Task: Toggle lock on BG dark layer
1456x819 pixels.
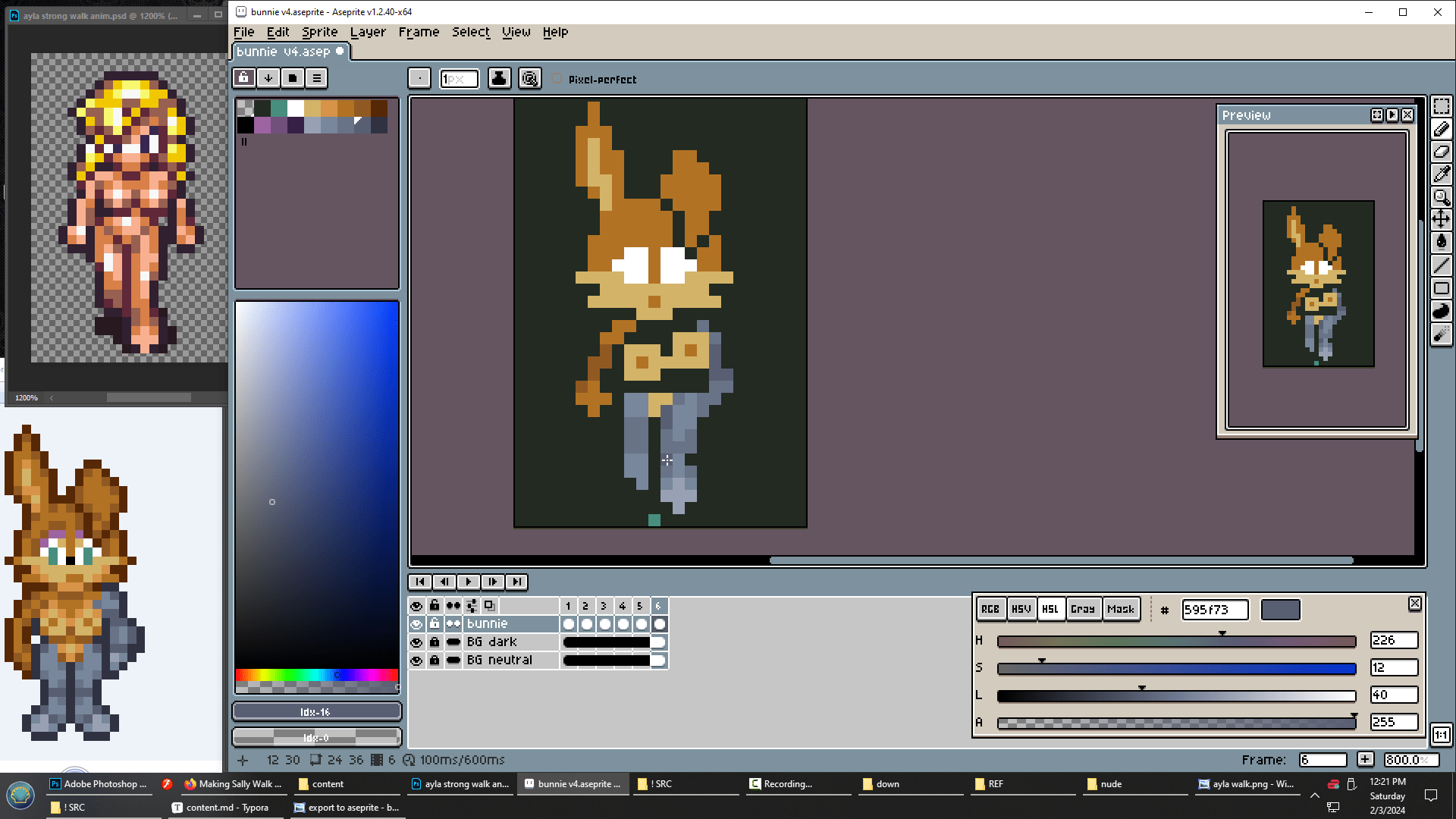Action: pos(435,642)
